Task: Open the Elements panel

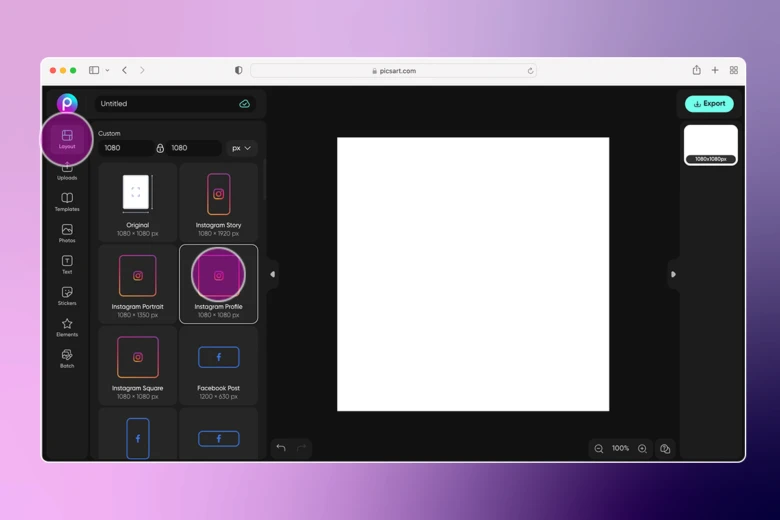Action: tap(67, 327)
